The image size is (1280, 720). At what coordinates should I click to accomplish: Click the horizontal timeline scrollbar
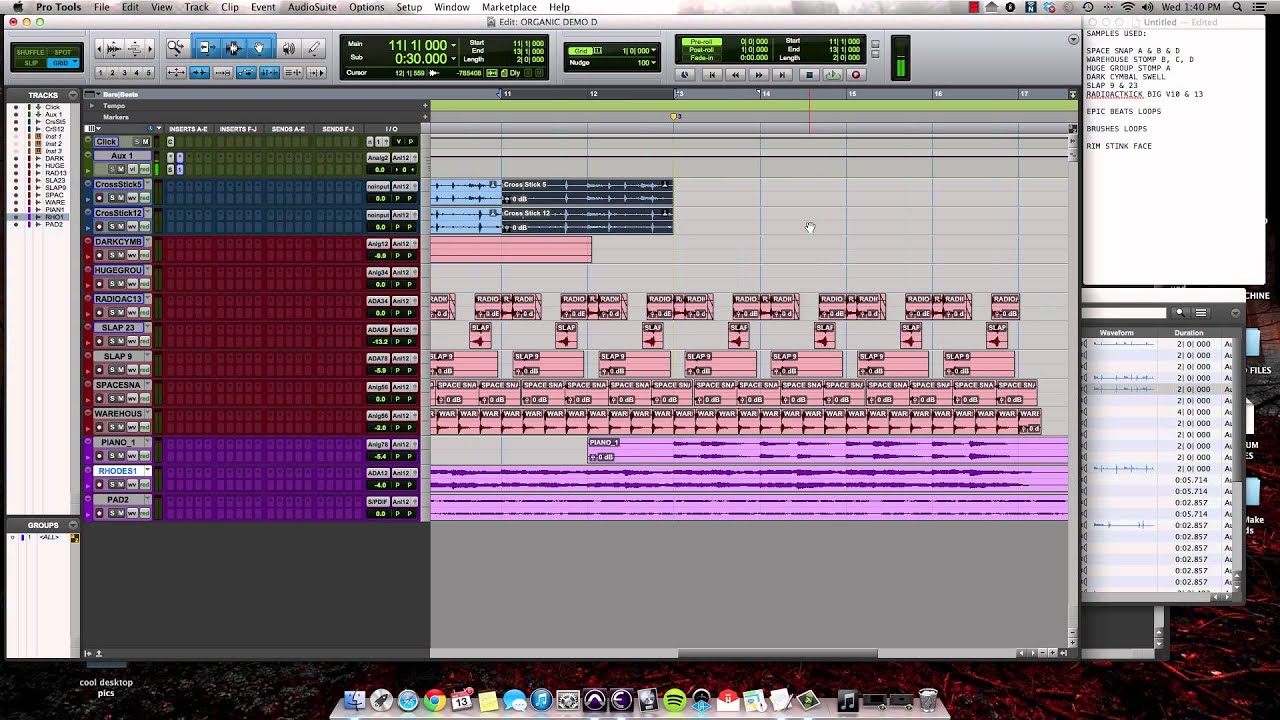[777, 654]
